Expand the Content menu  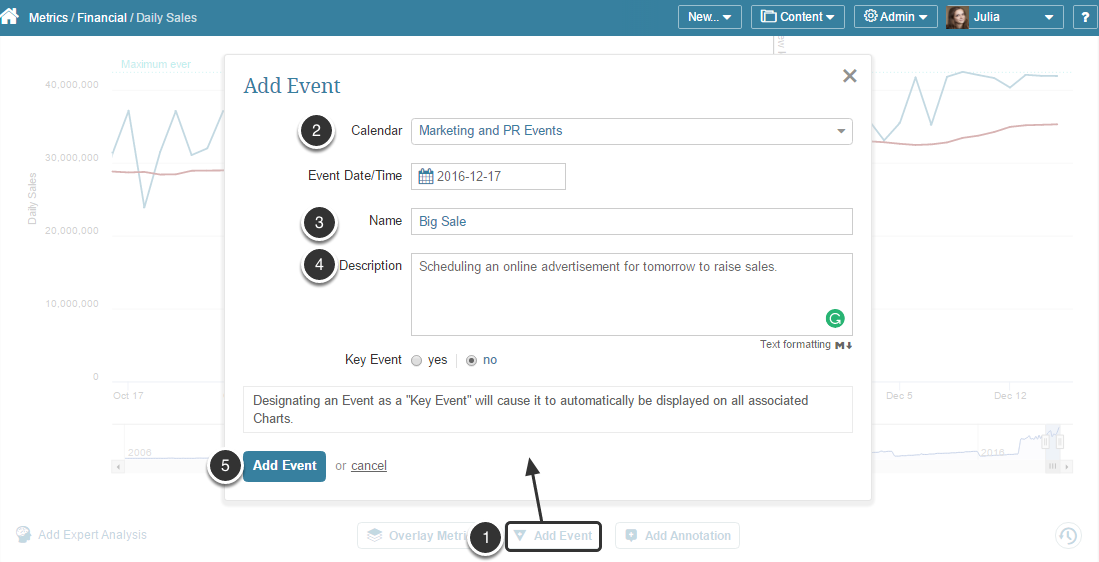798,17
